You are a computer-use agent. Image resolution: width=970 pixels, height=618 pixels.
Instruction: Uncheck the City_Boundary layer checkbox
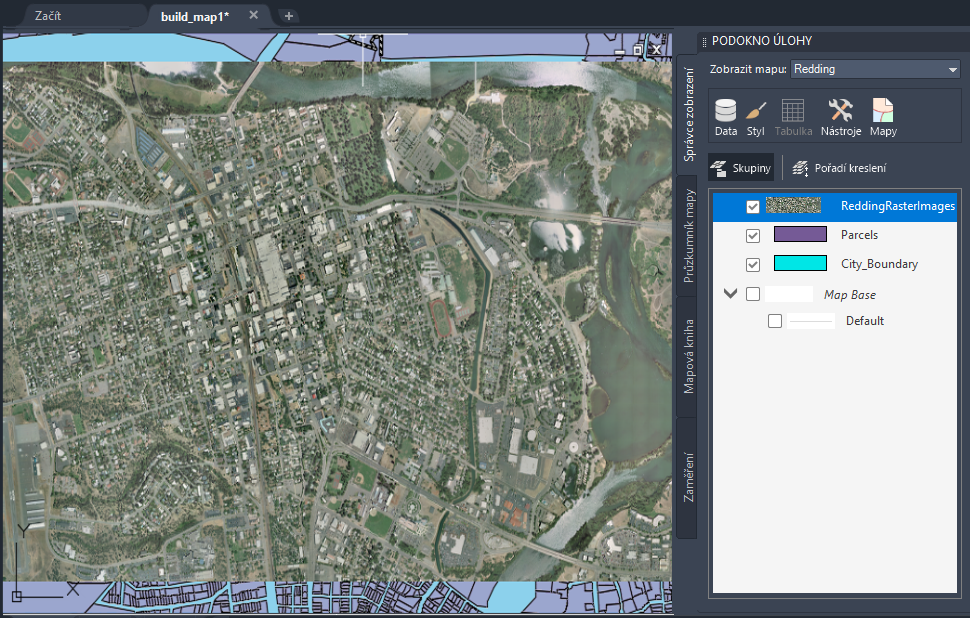point(752,264)
